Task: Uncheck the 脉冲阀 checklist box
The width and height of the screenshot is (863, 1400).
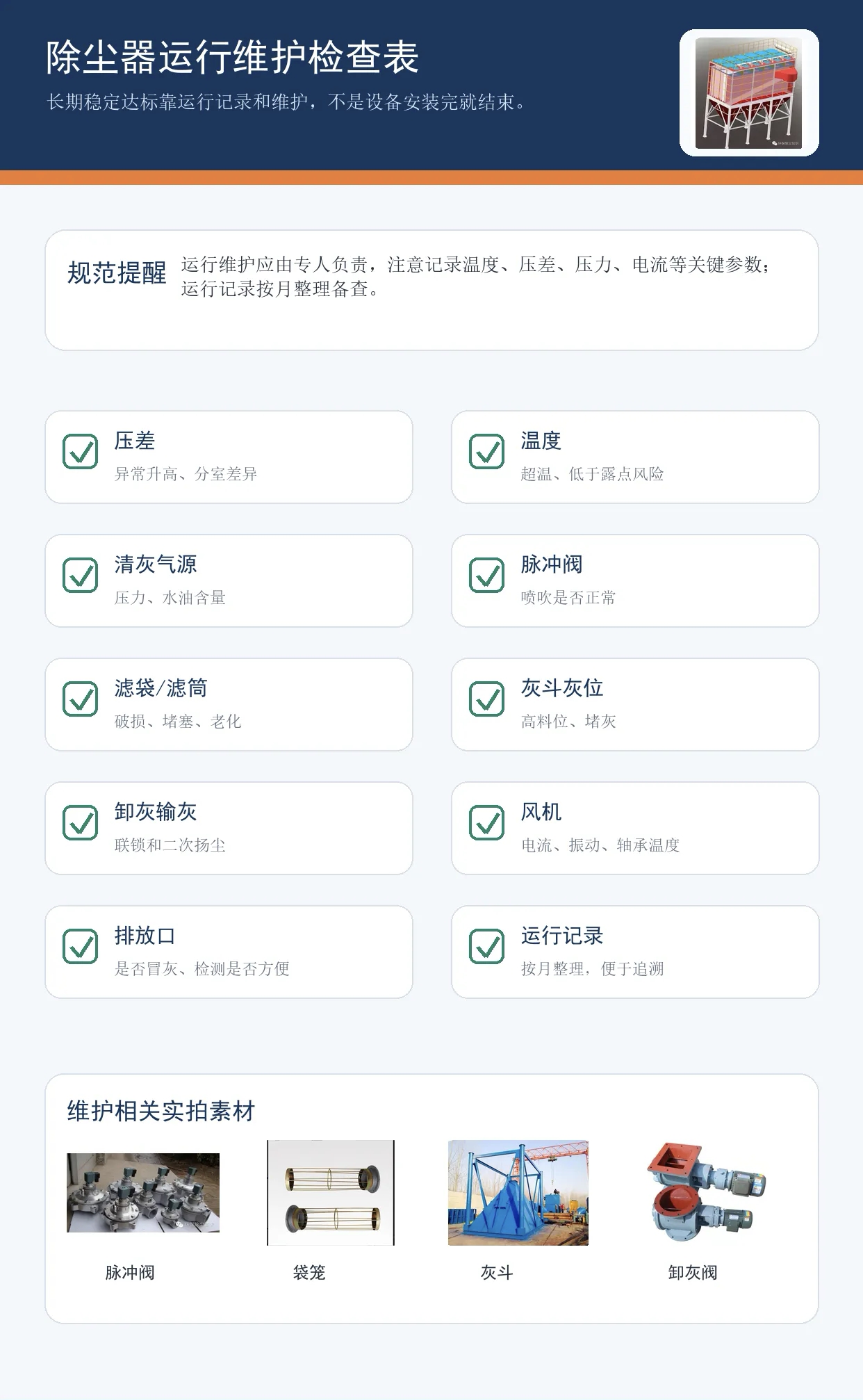Action: tap(487, 576)
